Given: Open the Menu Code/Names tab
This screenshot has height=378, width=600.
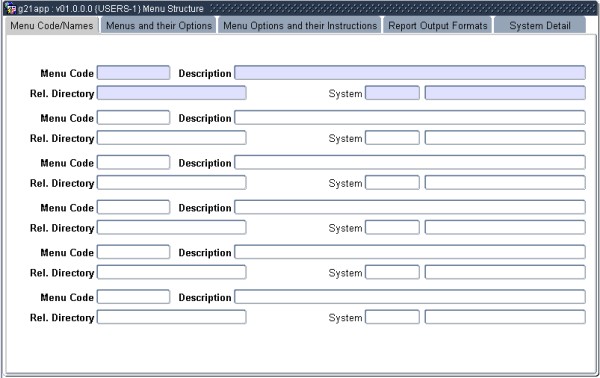Looking at the screenshot, I should pos(52,26).
